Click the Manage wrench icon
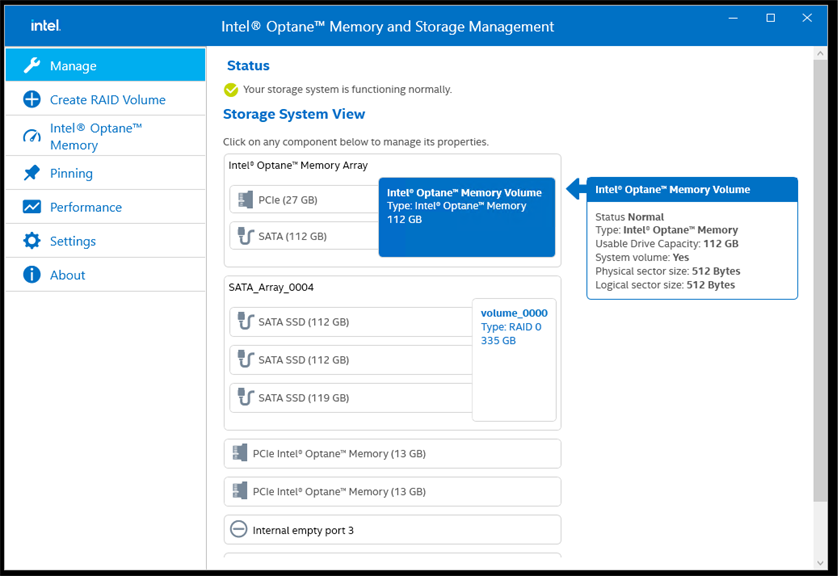838x576 pixels. 31,66
